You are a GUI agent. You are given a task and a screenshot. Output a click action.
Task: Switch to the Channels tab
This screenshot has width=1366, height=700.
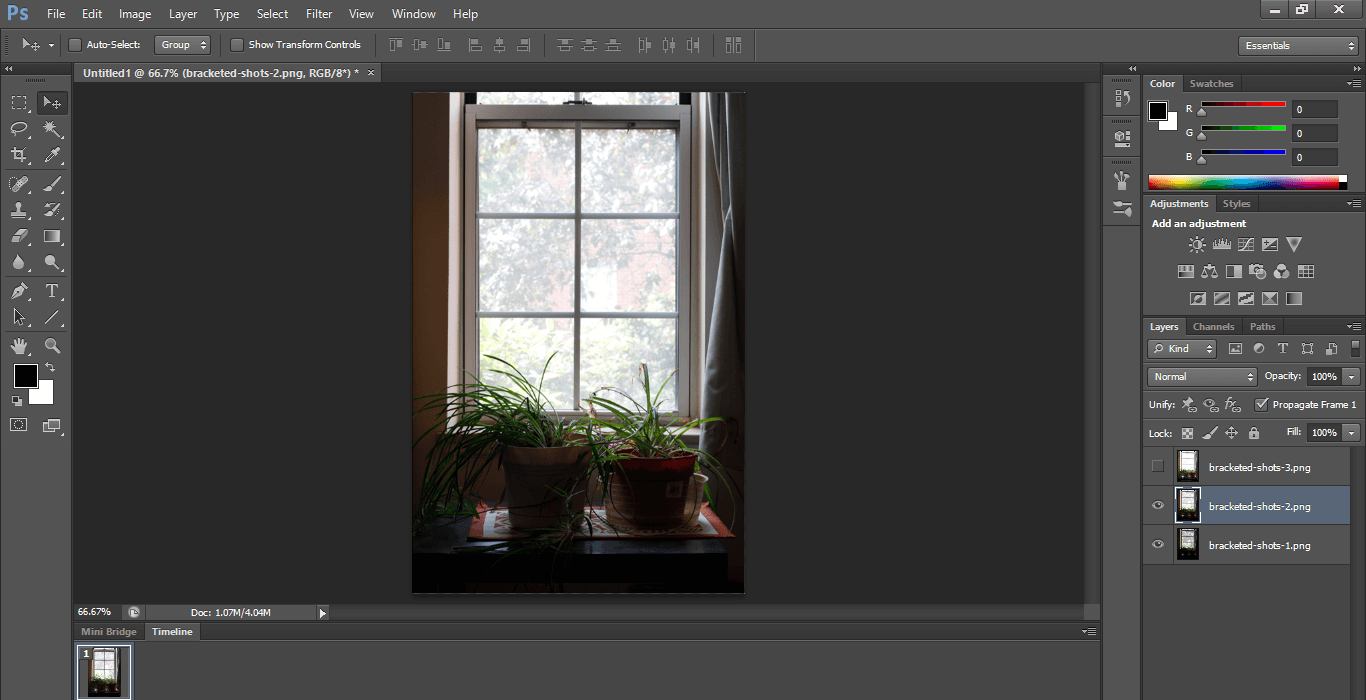click(1213, 327)
